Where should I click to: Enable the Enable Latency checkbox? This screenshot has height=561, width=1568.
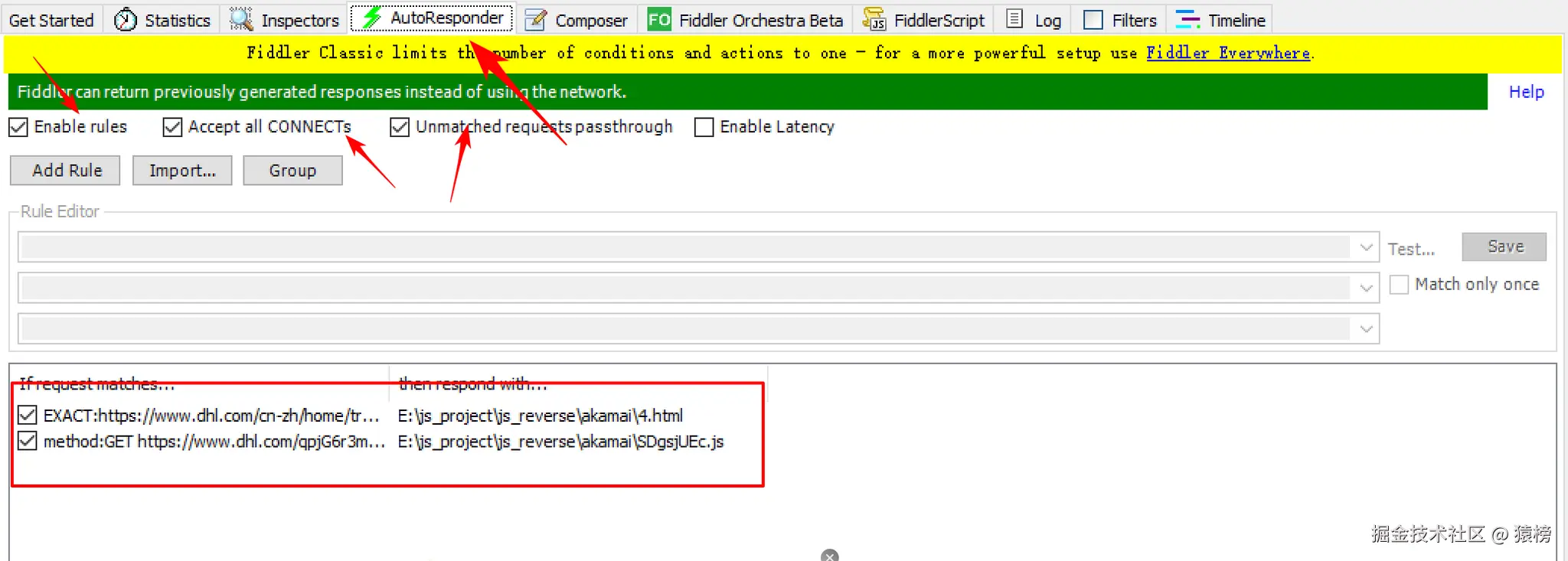tap(704, 127)
